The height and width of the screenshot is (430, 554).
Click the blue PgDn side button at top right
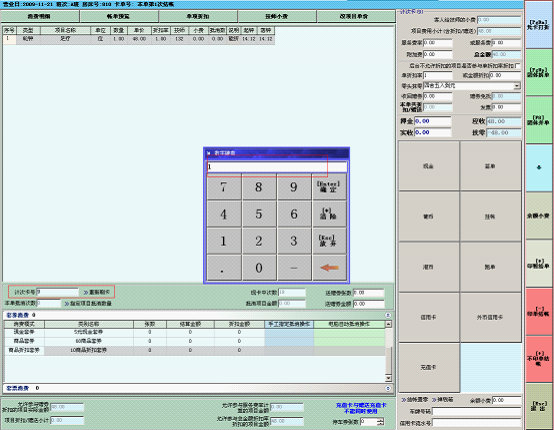[538, 25]
